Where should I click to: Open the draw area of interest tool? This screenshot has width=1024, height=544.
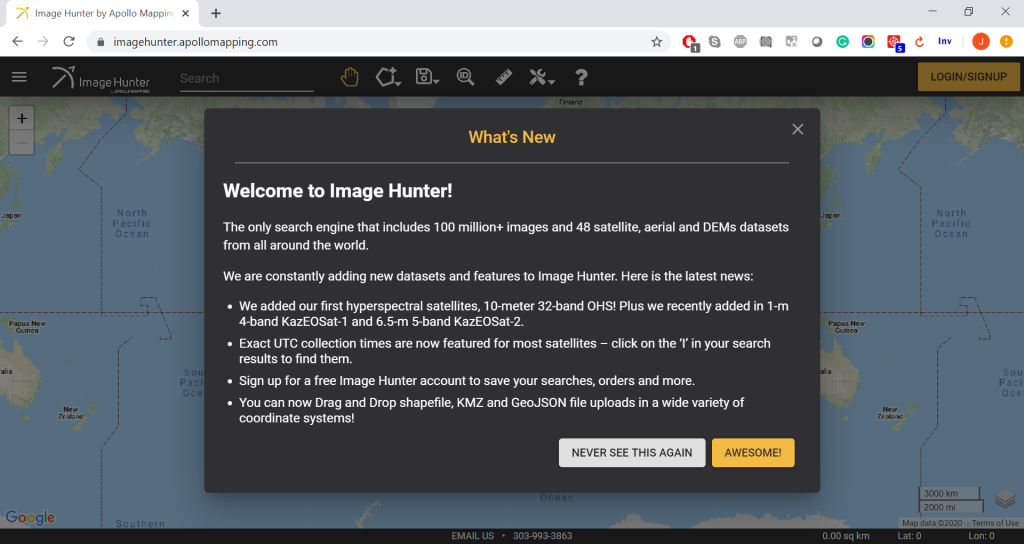pos(388,77)
